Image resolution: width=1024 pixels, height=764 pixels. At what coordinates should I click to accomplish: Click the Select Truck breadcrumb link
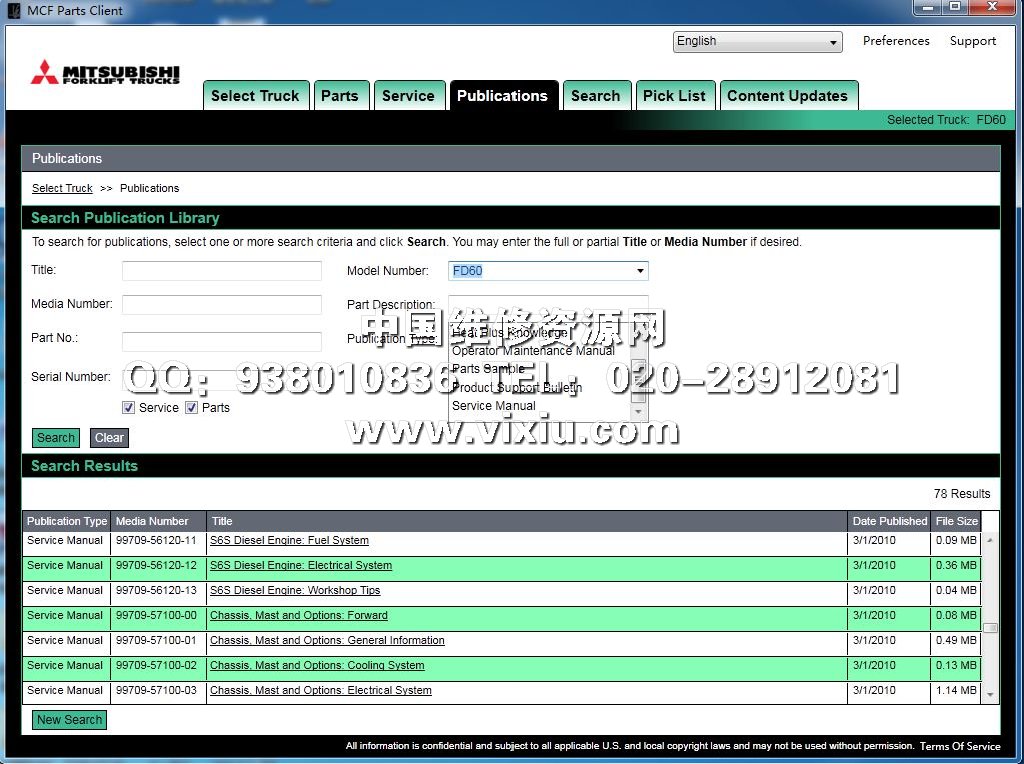point(62,189)
